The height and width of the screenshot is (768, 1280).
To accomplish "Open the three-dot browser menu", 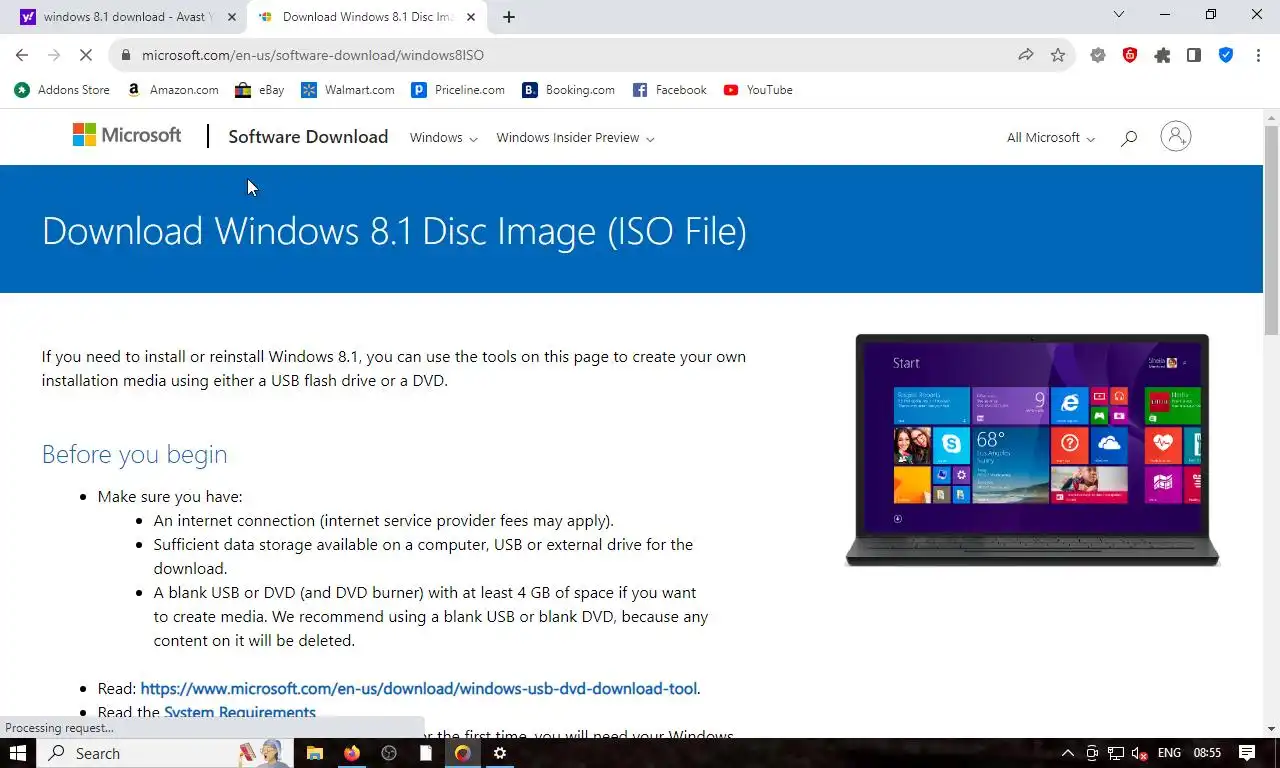I will pyautogui.click(x=1258, y=55).
